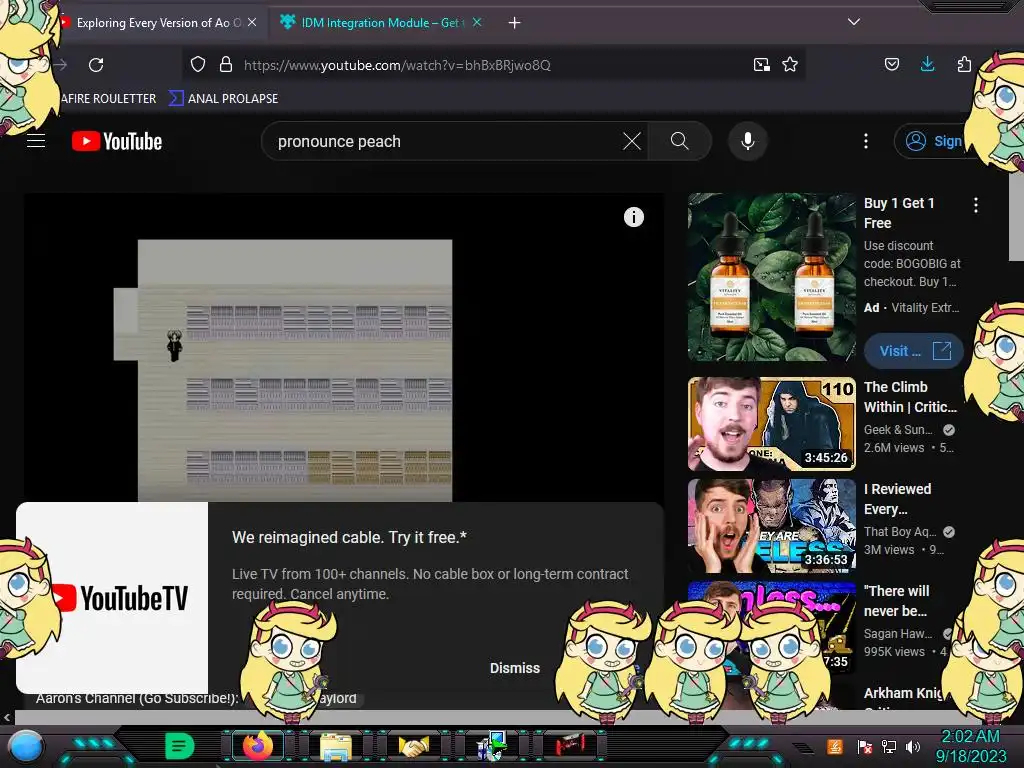Open Firefox downloads panel
This screenshot has height=768, width=1024.
[x=927, y=64]
